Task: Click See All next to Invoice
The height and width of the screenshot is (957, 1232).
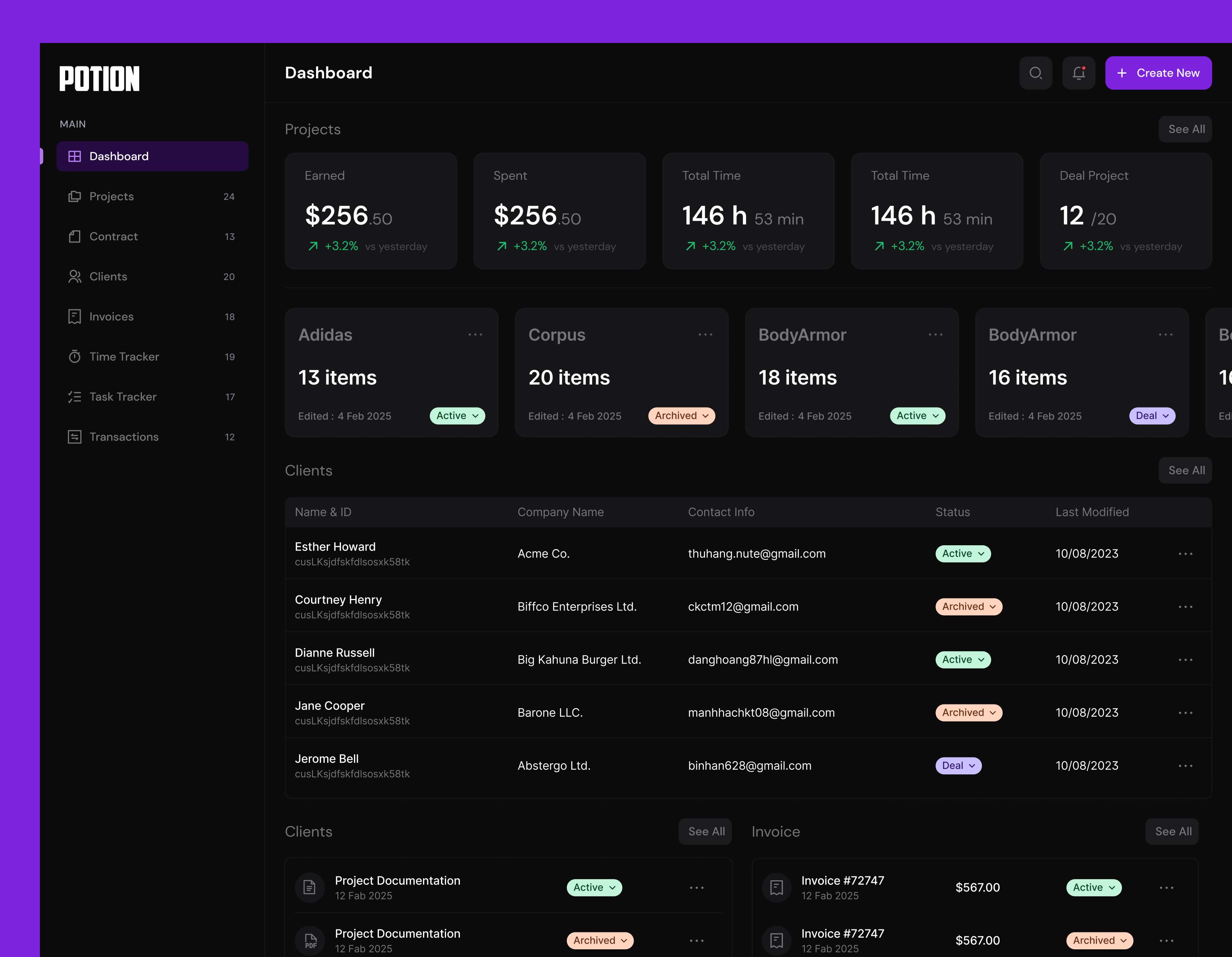Action: click(x=1172, y=831)
